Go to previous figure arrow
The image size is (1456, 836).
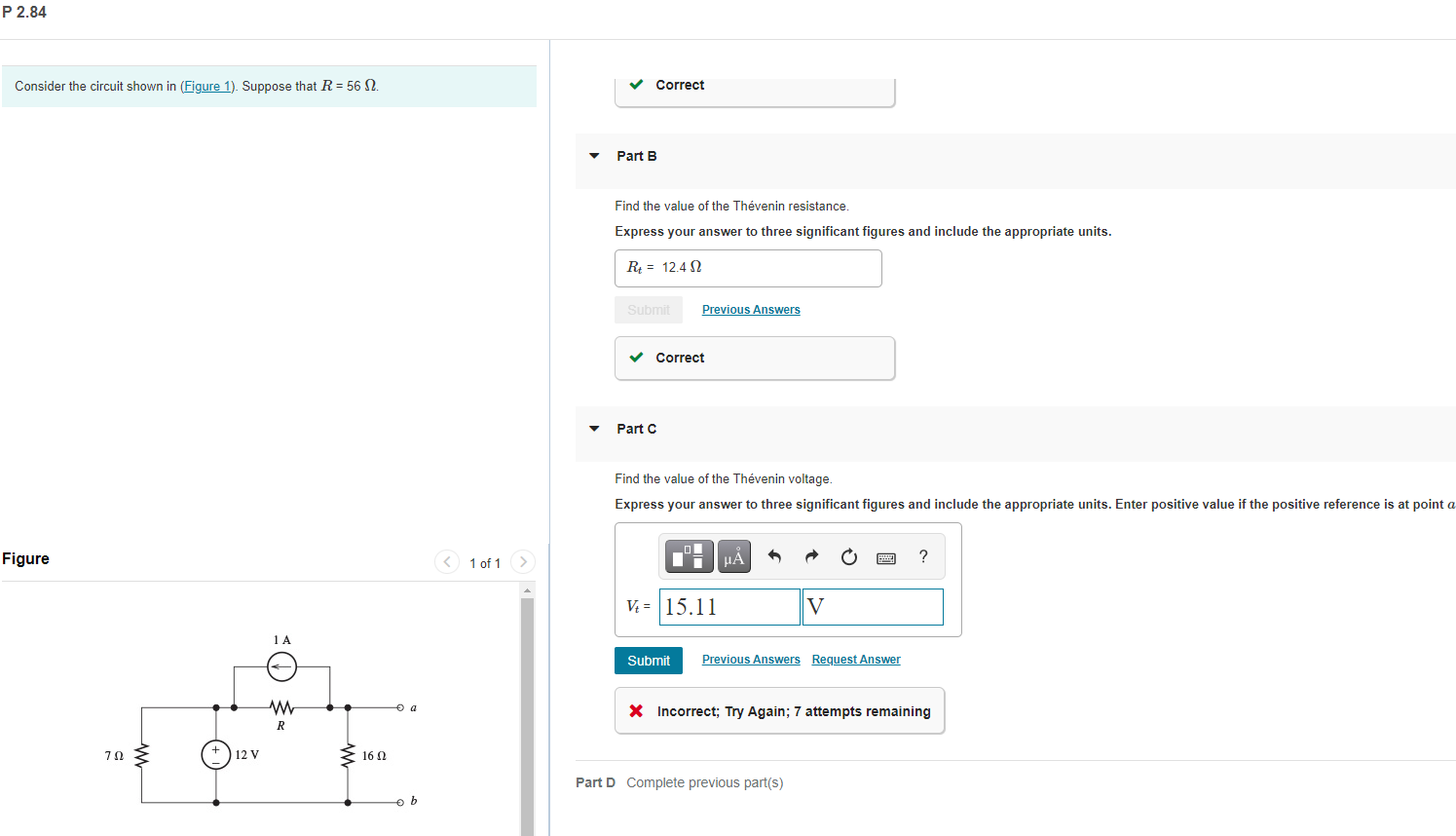point(447,561)
